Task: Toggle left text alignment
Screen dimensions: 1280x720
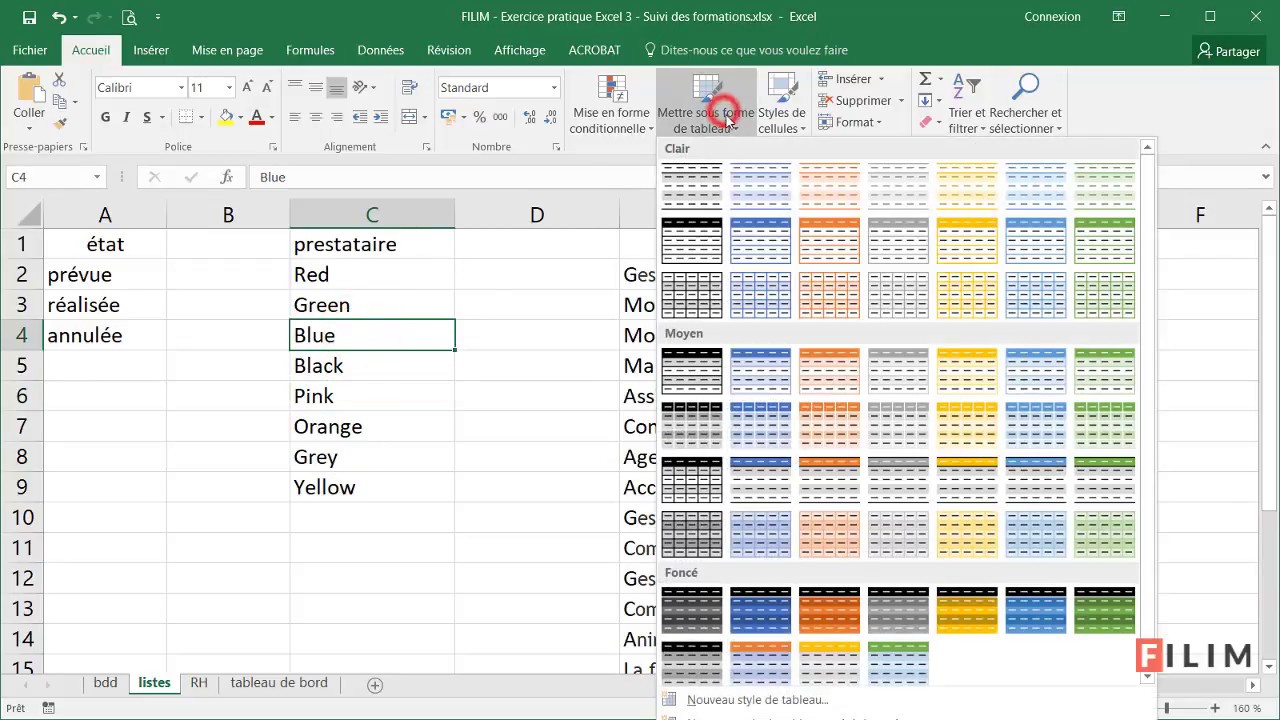Action: pos(294,117)
